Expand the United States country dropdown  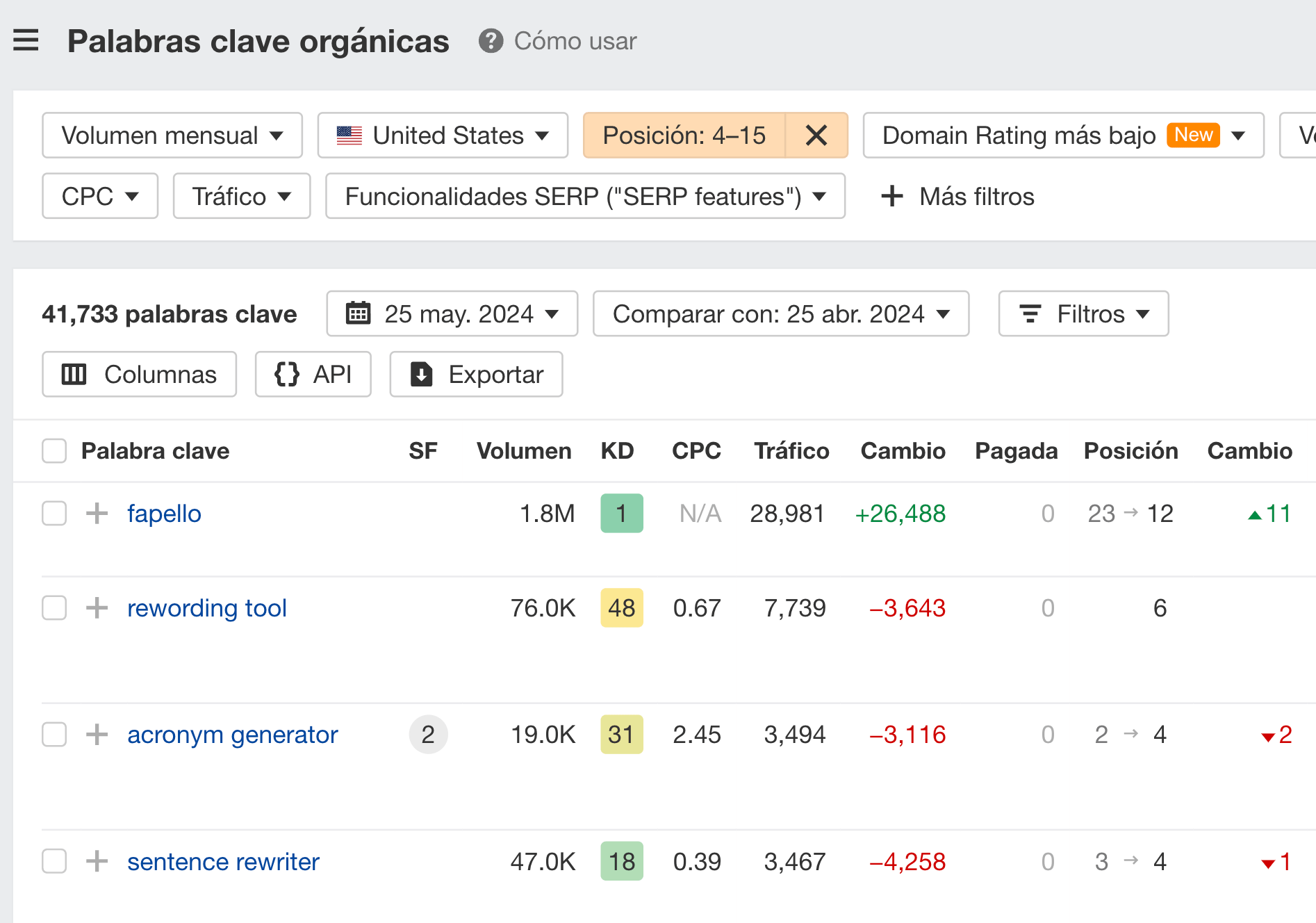[x=443, y=136]
